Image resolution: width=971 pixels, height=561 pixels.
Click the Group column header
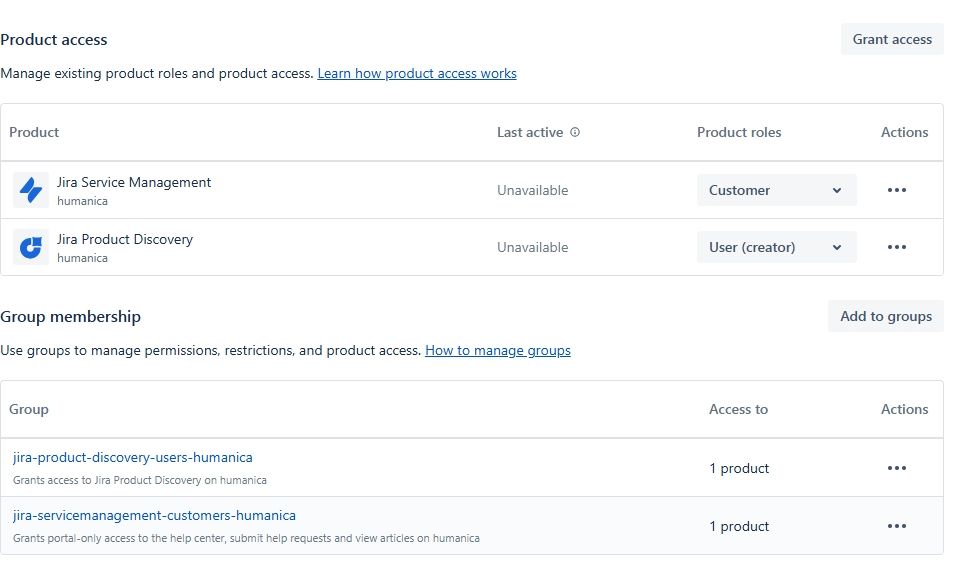[x=28, y=409]
